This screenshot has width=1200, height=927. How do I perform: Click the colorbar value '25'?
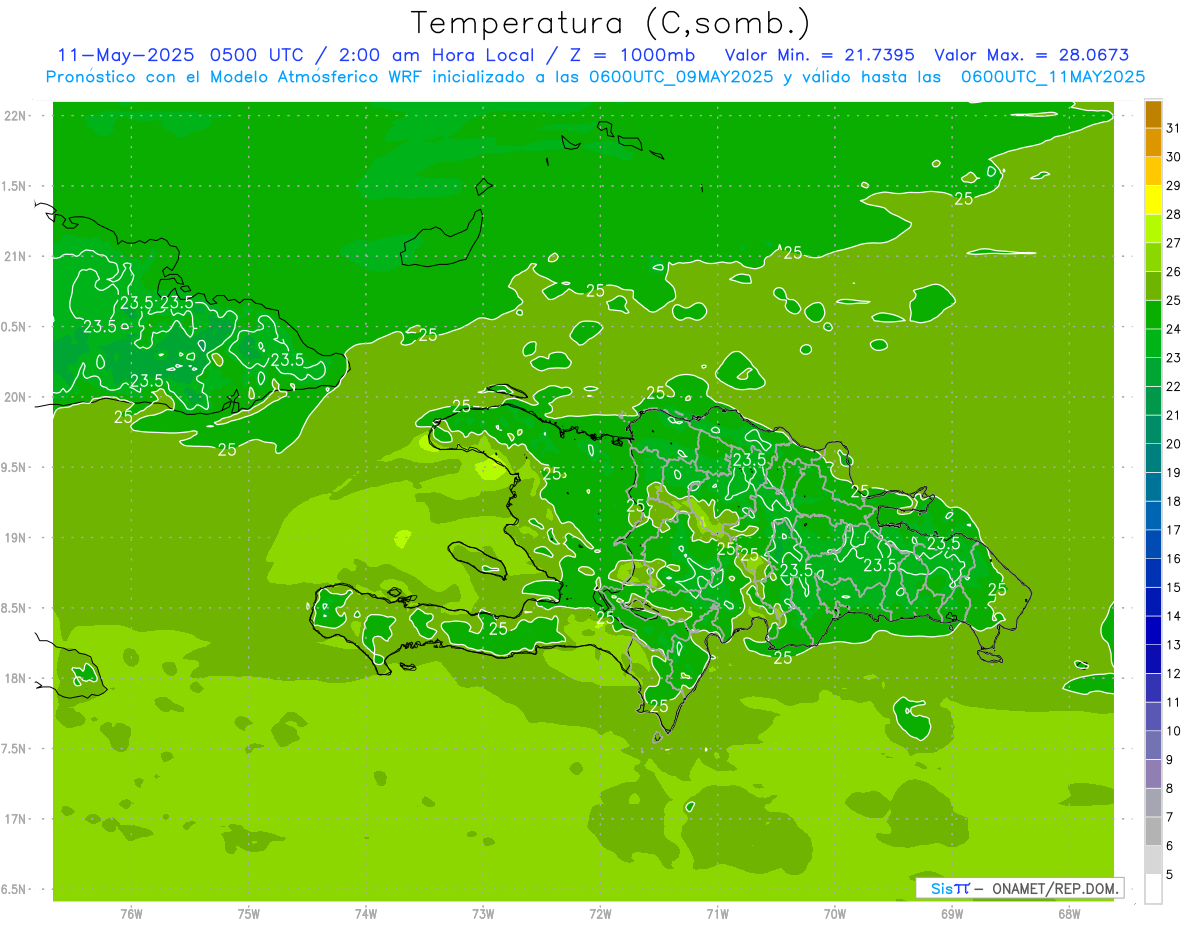click(x=1174, y=300)
